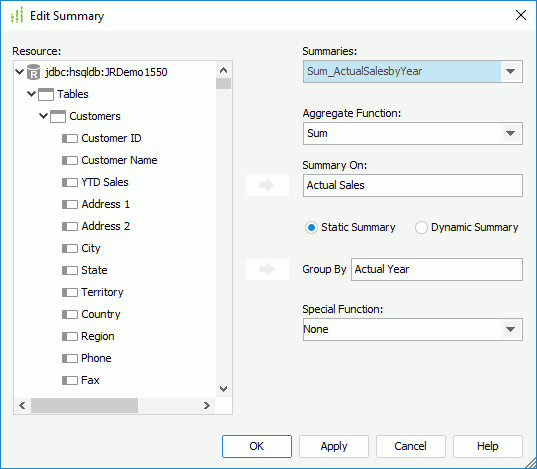Cancel the Edit Summary dialog

(x=411, y=446)
